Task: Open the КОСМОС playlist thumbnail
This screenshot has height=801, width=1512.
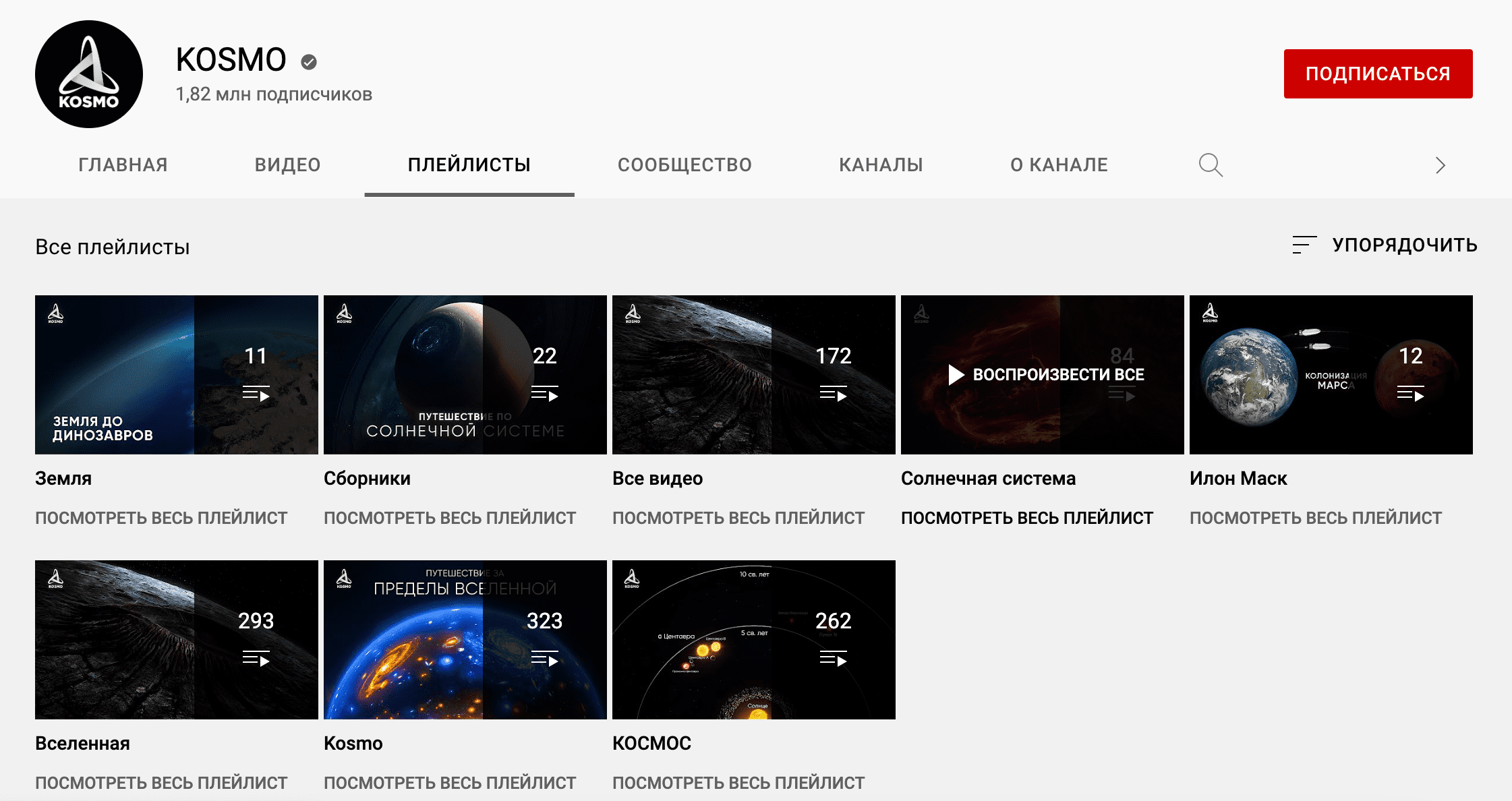Action: (x=754, y=640)
